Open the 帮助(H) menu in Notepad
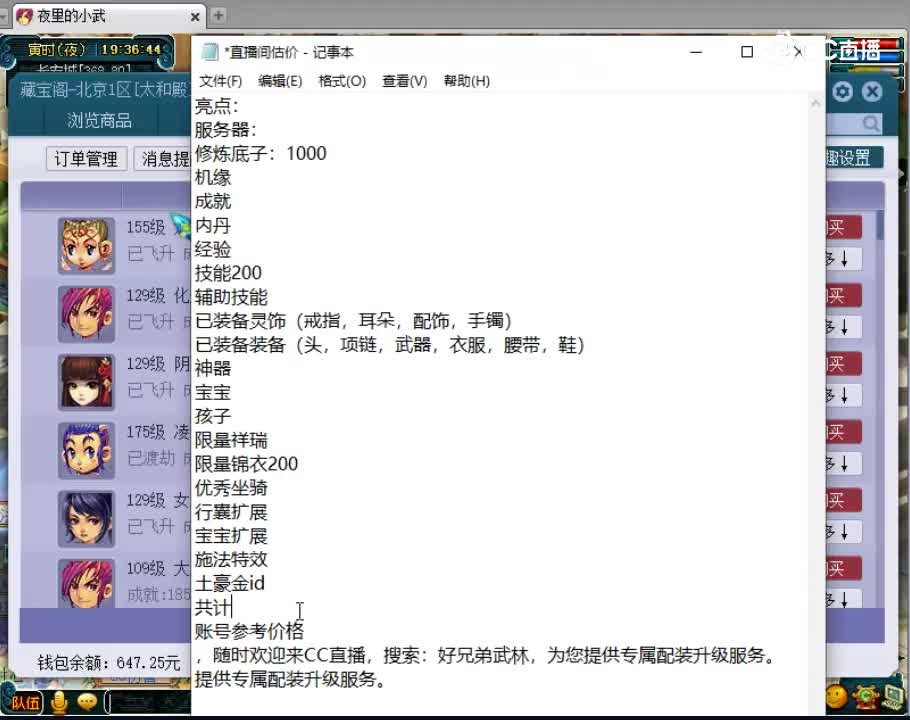910x720 pixels. (467, 81)
